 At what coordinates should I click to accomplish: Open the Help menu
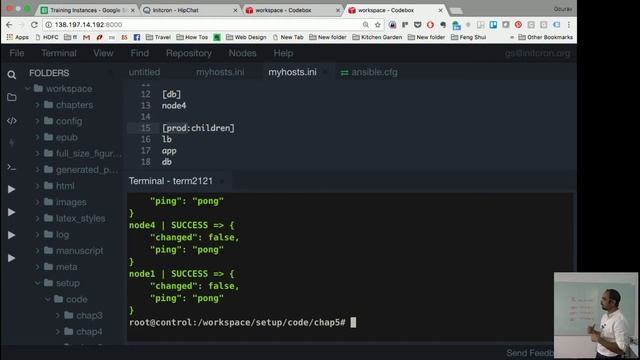pyautogui.click(x=283, y=53)
